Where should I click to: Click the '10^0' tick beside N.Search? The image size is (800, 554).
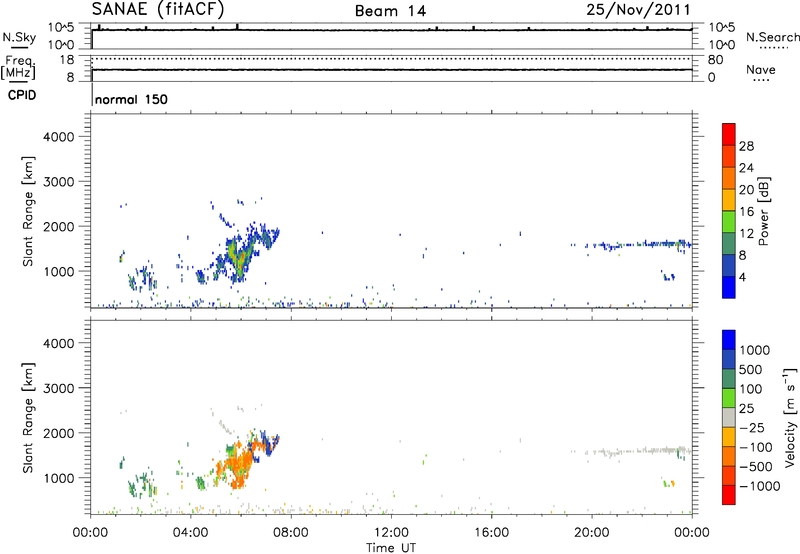pyautogui.click(x=722, y=45)
